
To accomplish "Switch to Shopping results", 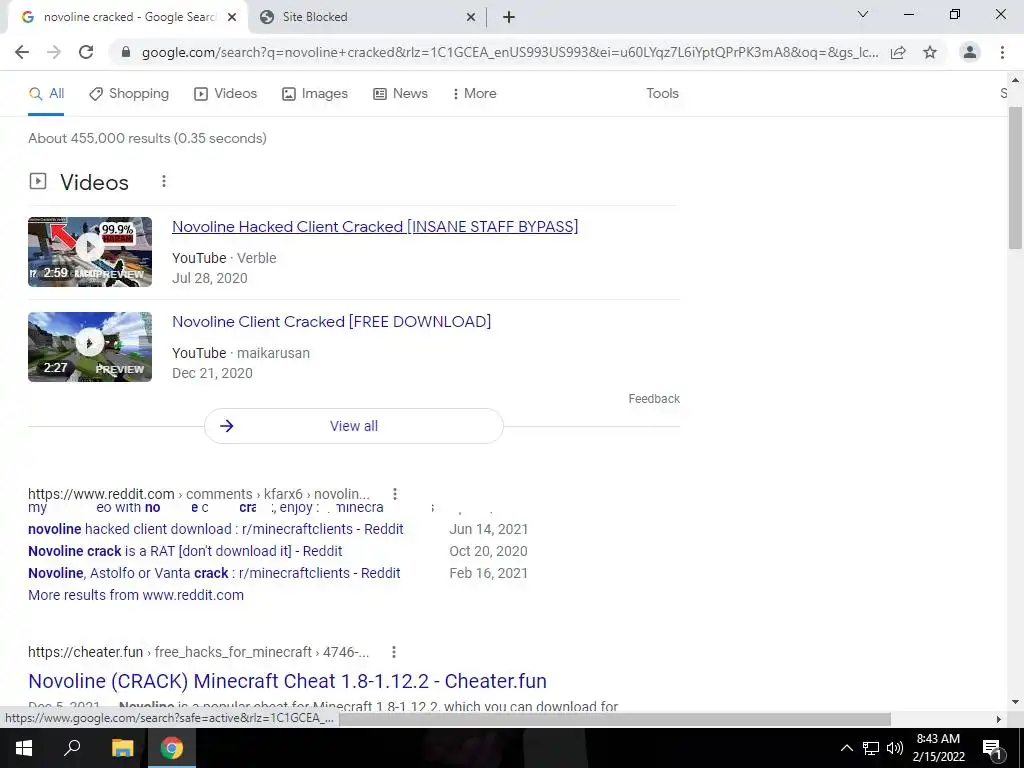I will coord(129,93).
